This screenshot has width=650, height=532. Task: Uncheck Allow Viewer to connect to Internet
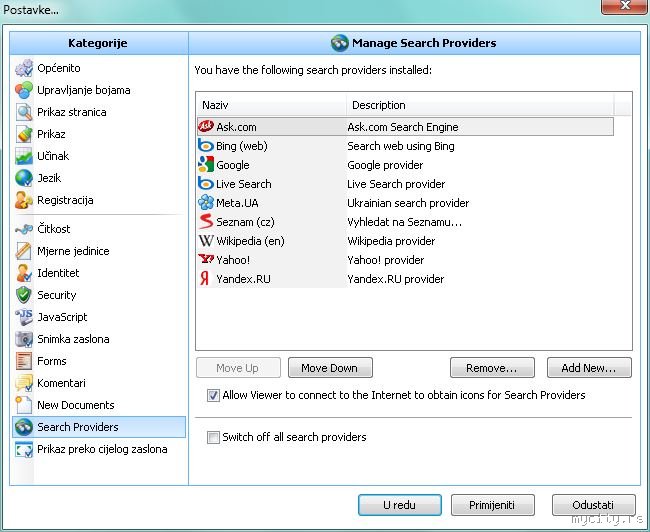[x=213, y=395]
